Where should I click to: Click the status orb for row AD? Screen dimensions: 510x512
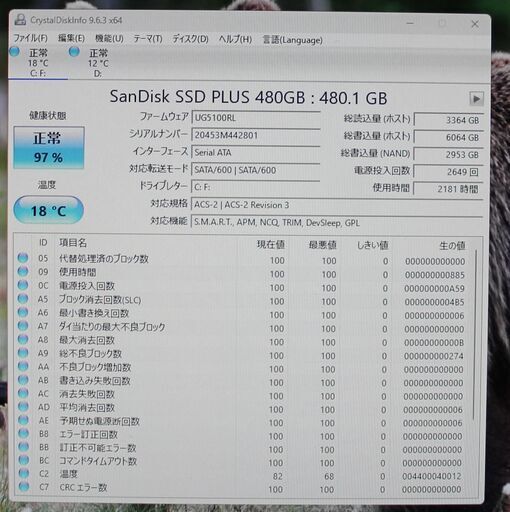(x=23, y=406)
